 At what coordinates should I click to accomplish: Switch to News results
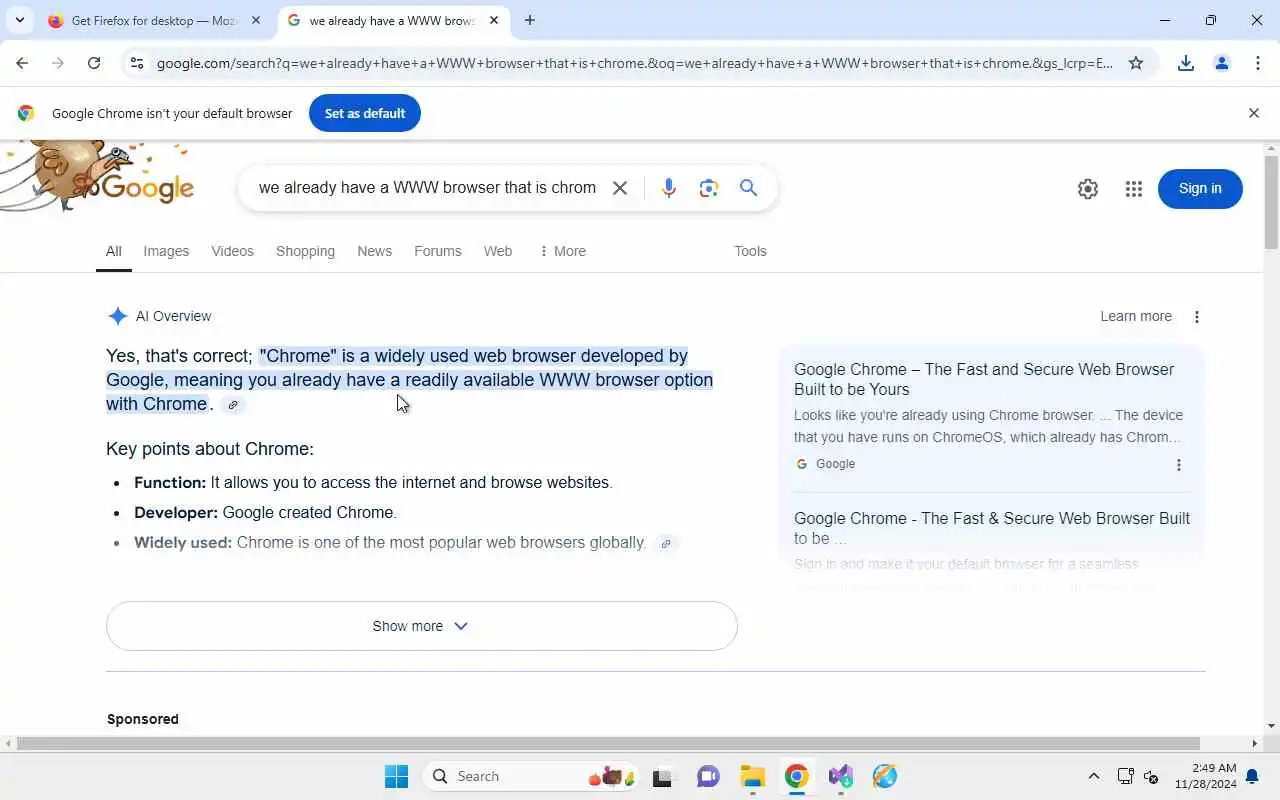[374, 251]
